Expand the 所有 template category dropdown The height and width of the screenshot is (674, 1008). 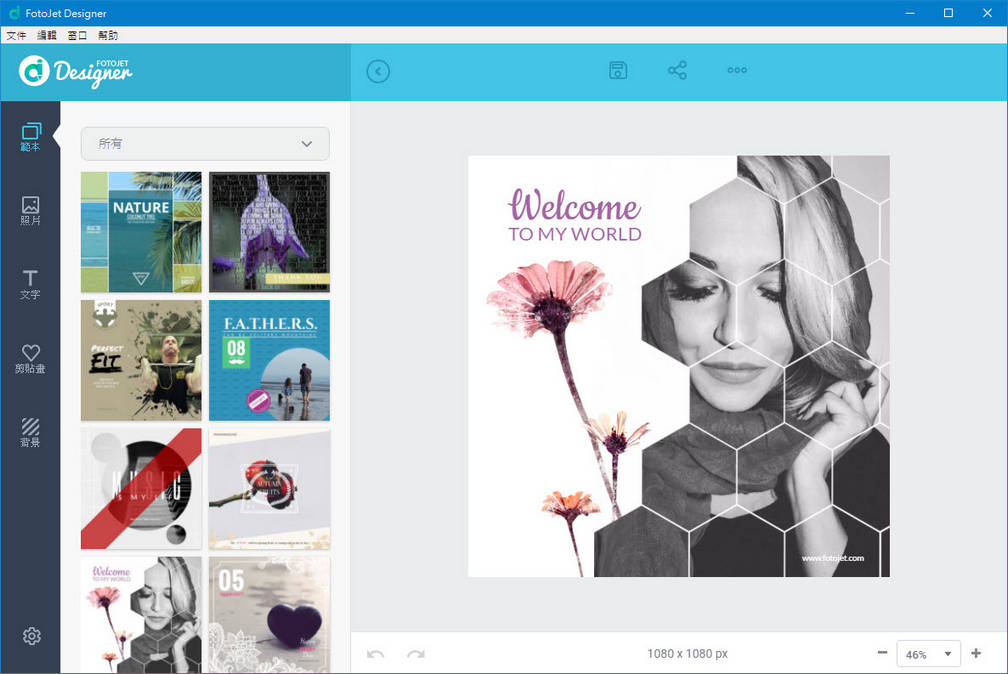(205, 144)
